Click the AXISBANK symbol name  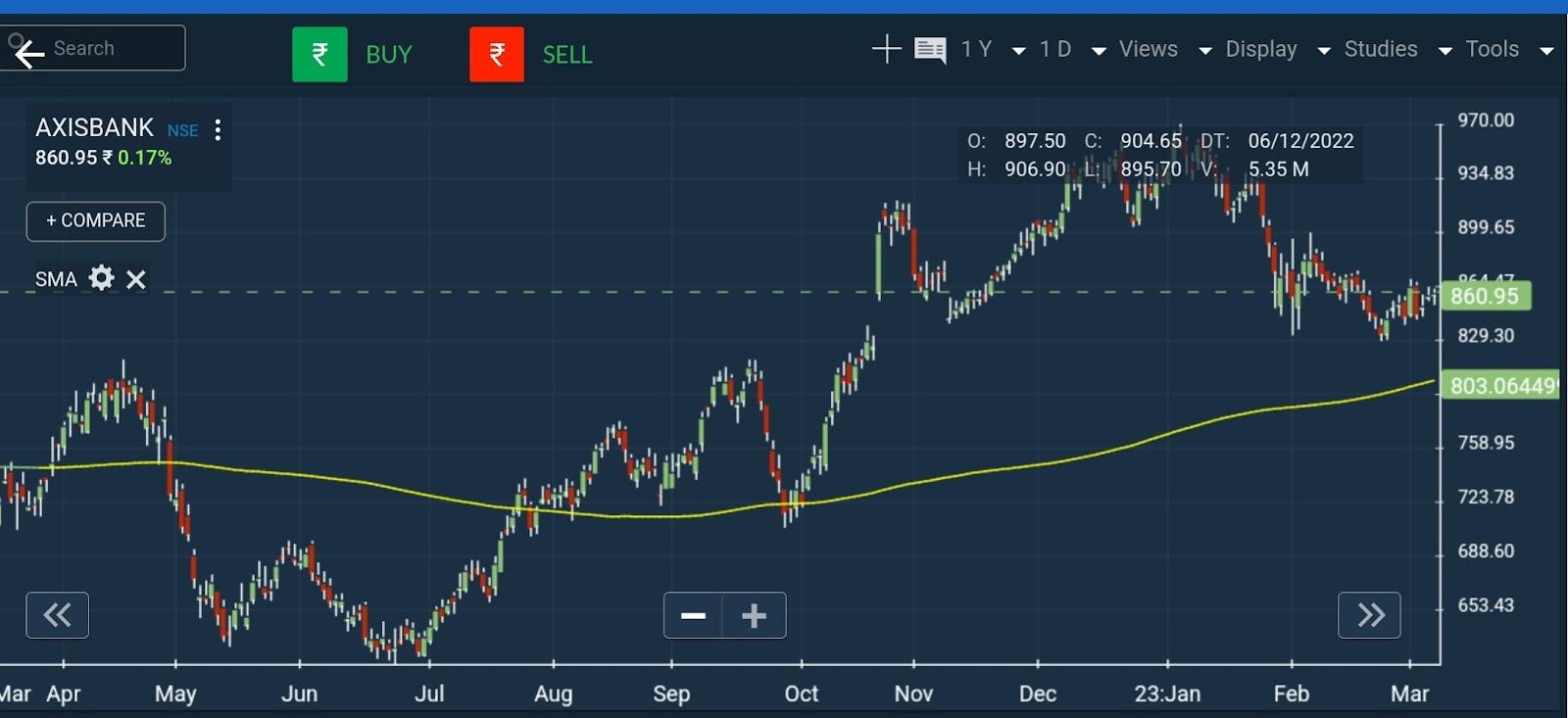tap(94, 127)
